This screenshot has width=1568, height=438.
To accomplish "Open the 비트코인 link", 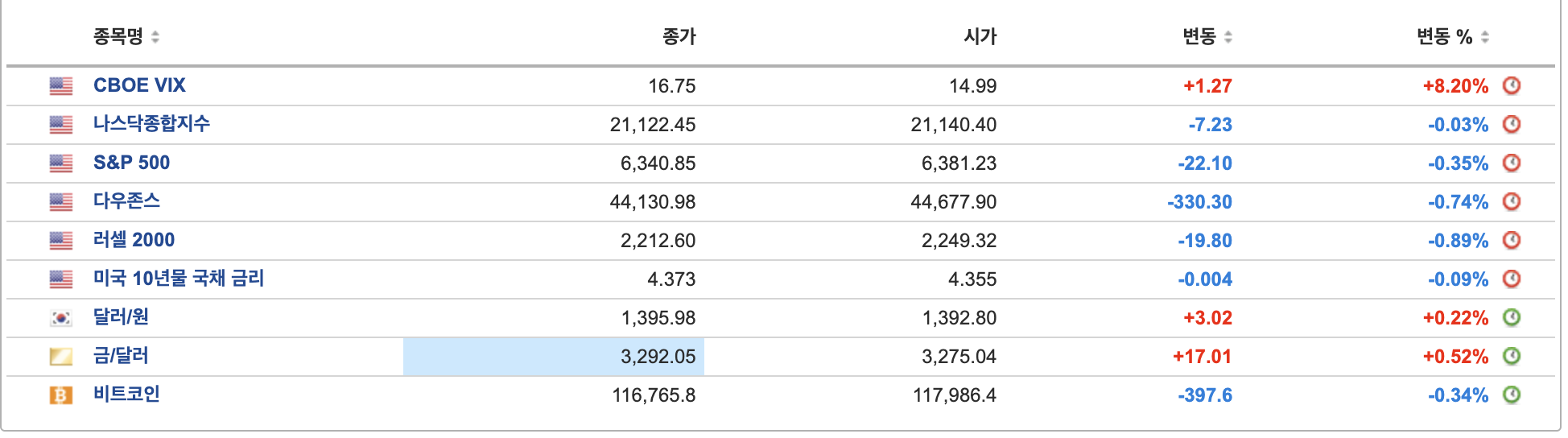I will (126, 395).
